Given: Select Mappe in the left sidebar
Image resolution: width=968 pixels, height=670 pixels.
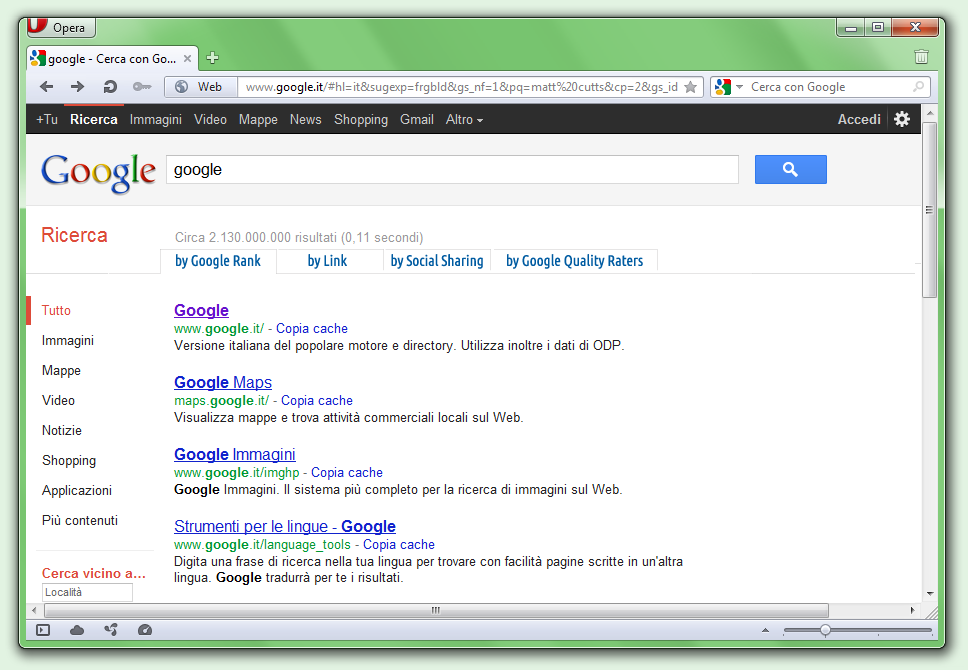Looking at the screenshot, I should pos(61,371).
